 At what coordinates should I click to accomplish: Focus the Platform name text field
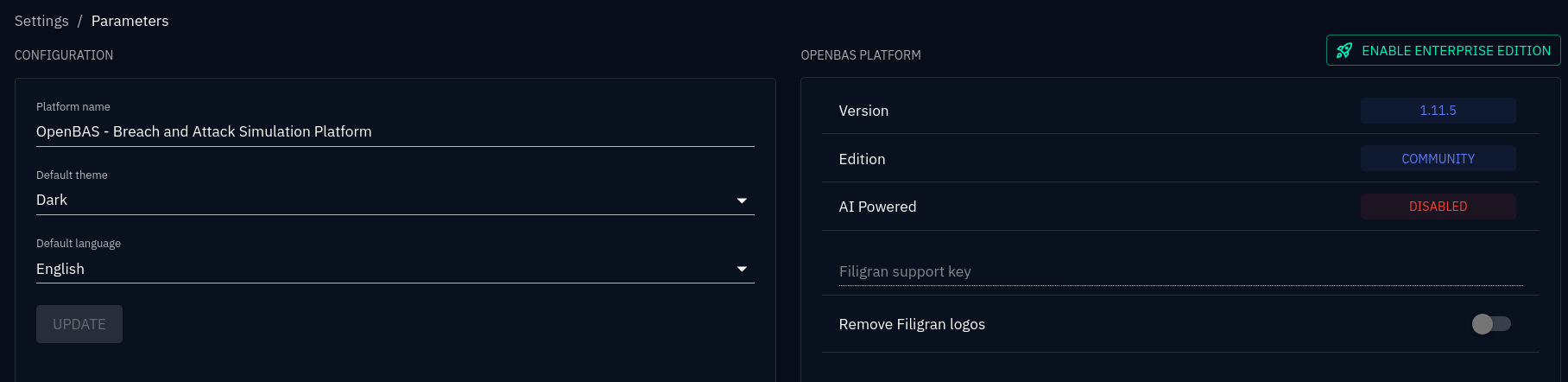click(x=395, y=131)
